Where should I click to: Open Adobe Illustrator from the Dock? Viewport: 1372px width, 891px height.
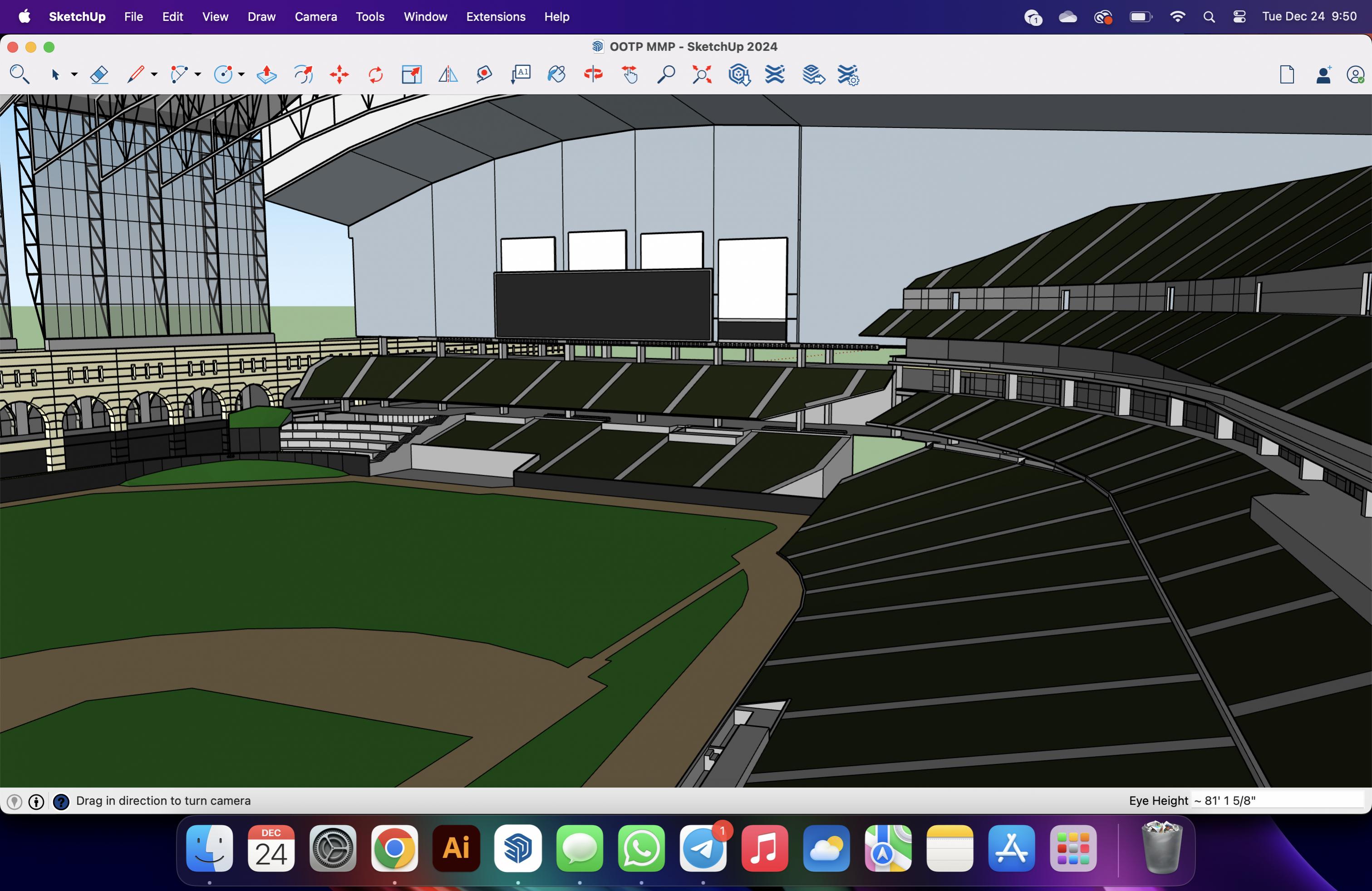click(x=456, y=848)
